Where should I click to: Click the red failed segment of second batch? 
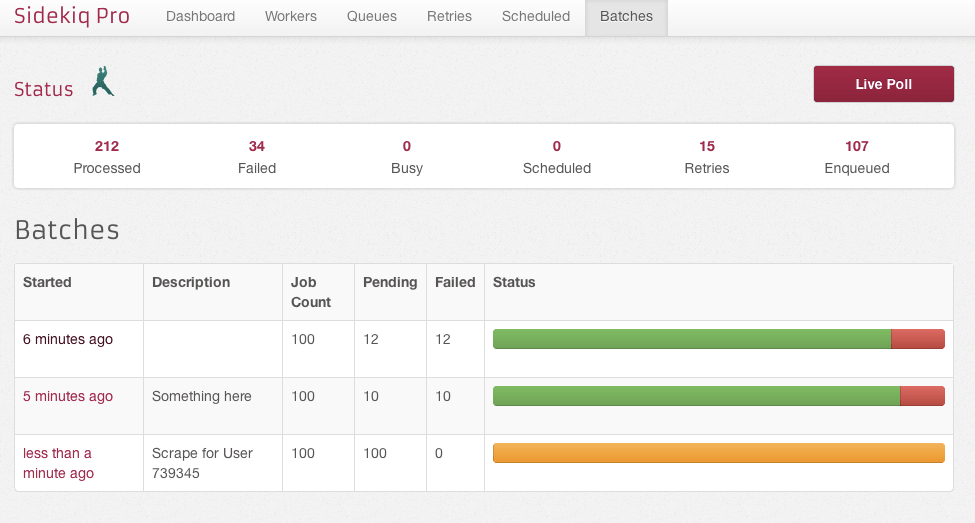click(922, 396)
